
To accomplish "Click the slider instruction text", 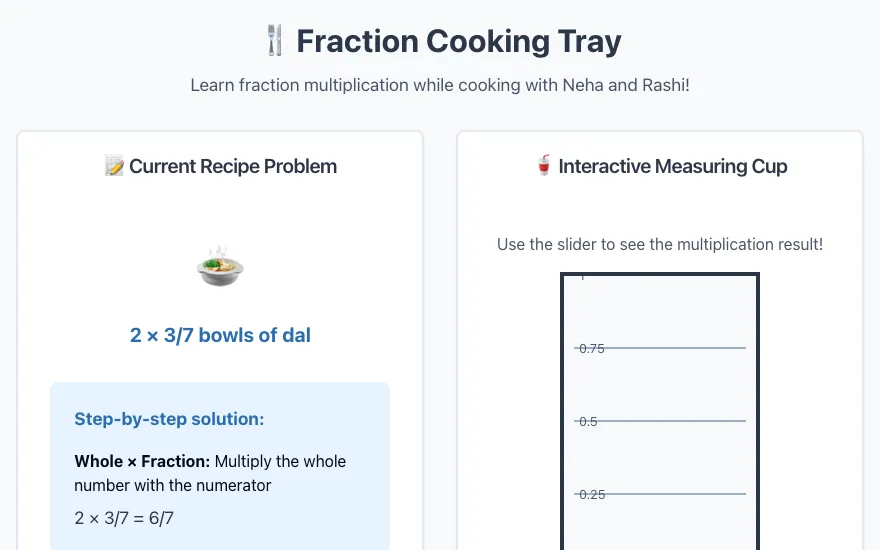I will point(660,245).
